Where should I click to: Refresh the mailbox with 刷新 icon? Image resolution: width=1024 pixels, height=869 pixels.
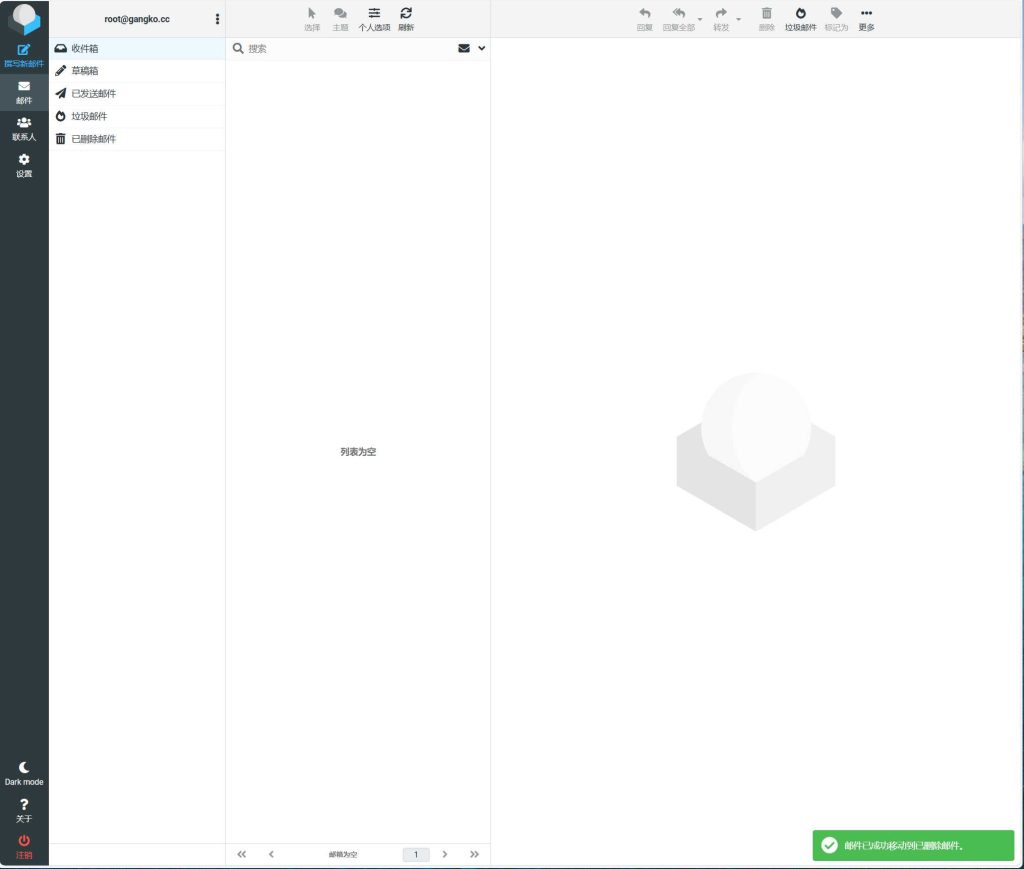tap(405, 18)
